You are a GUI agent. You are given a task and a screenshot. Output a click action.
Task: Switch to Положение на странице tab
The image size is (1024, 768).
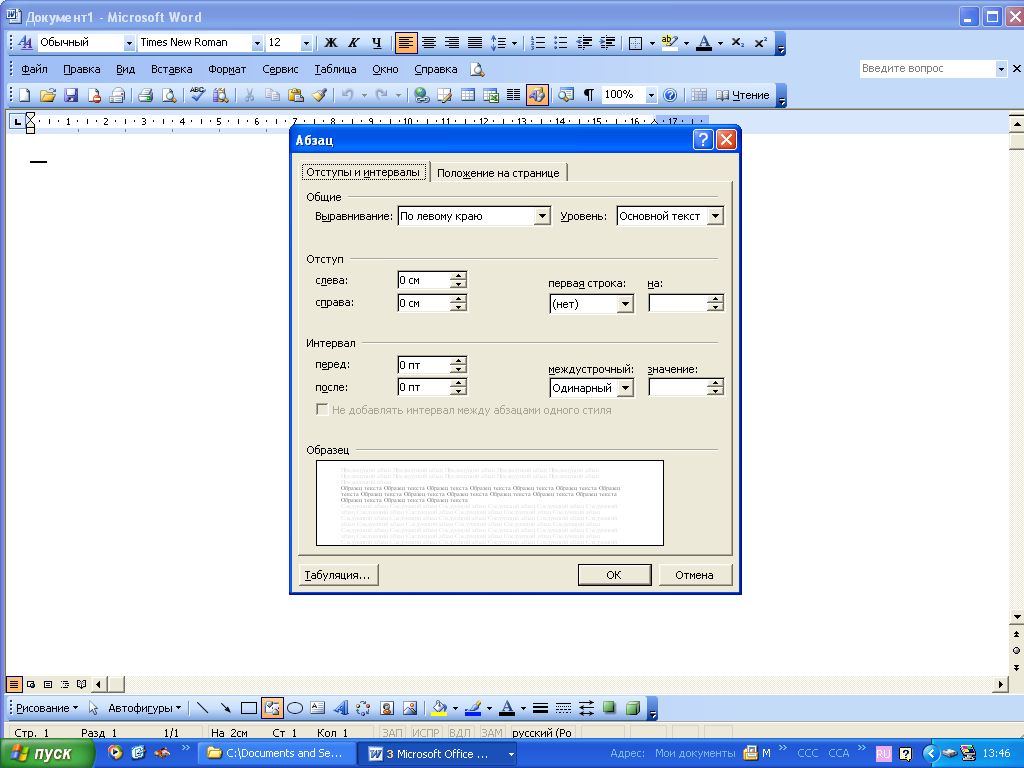click(x=498, y=173)
